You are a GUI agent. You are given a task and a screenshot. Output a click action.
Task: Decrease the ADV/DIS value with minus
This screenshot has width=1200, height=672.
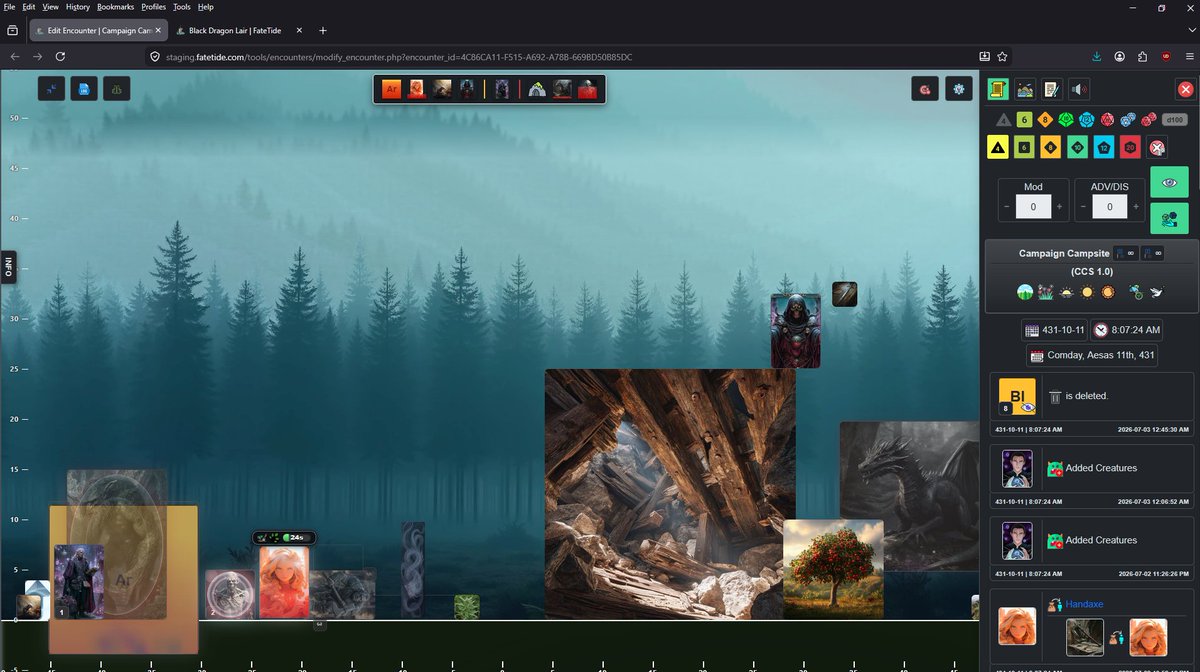click(1085, 207)
